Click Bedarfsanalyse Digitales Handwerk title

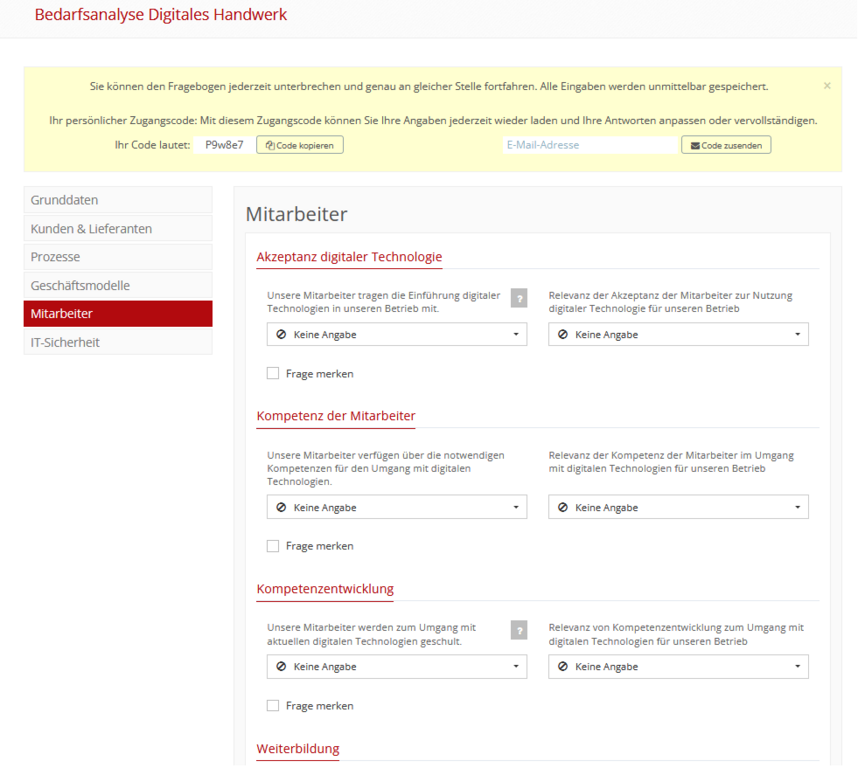pyautogui.click(x=161, y=15)
